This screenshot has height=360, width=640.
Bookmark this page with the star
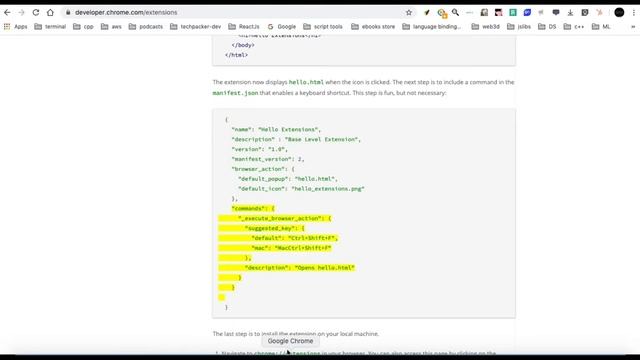click(409, 13)
